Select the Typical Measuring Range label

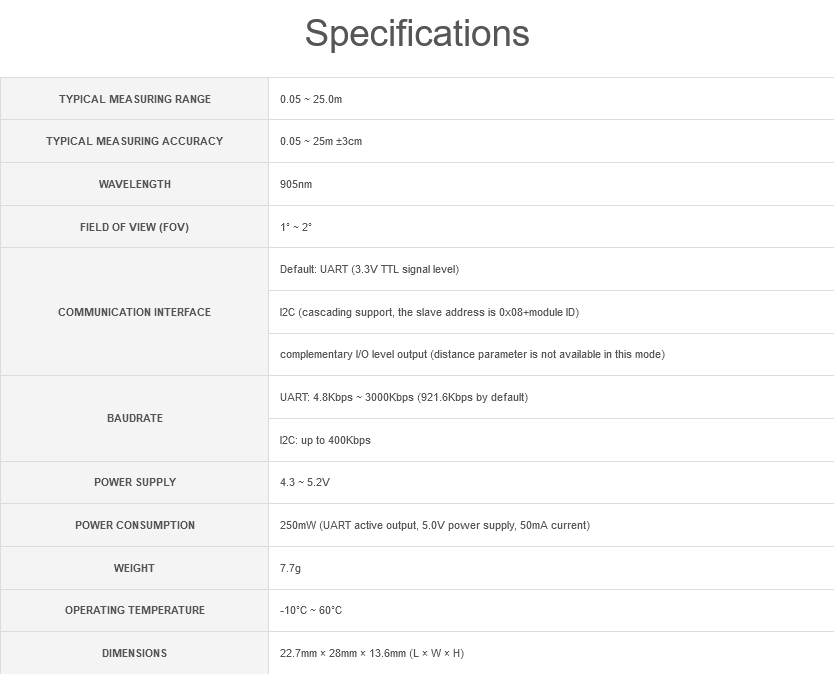135,99
